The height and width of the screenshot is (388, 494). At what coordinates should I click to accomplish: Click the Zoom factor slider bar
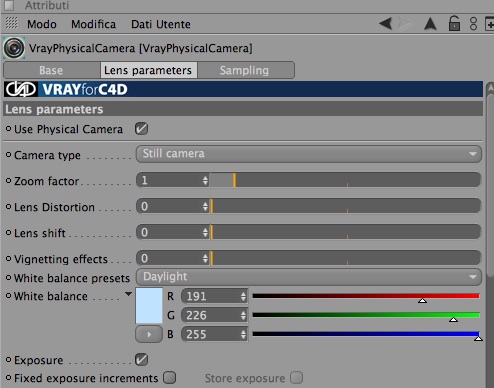point(345,180)
